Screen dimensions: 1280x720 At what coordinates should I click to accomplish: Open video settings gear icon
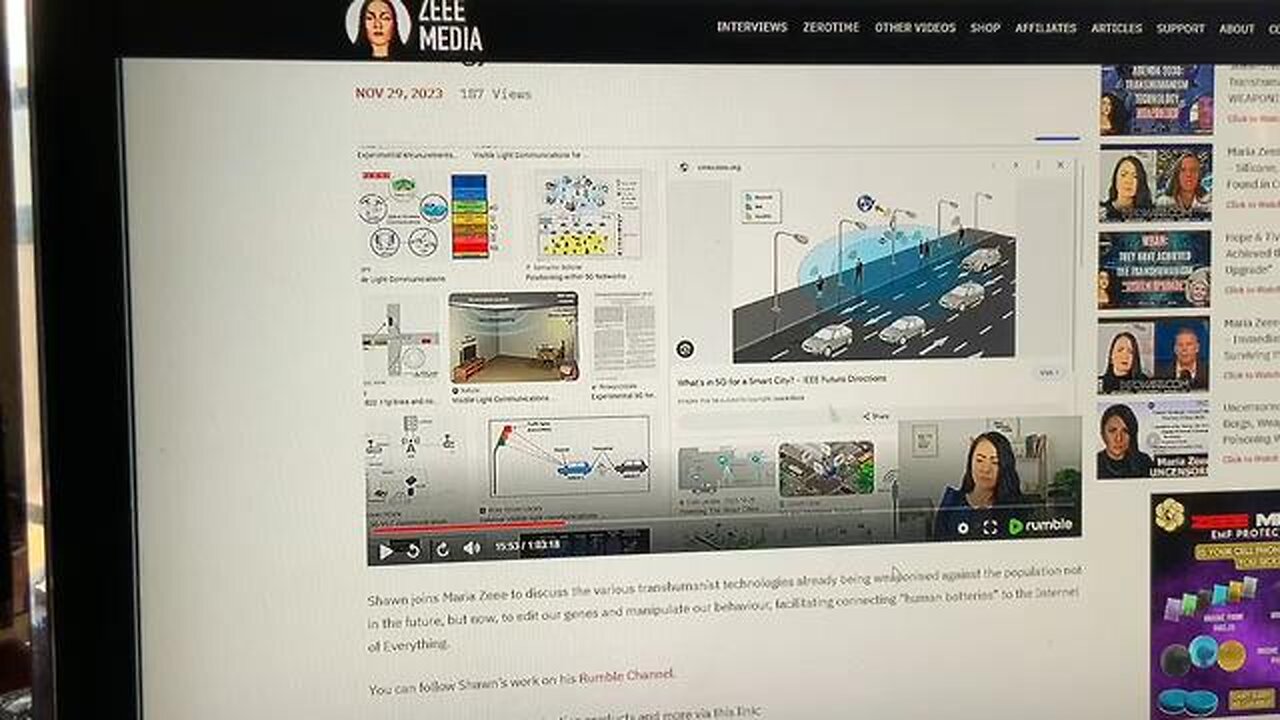pos(963,528)
